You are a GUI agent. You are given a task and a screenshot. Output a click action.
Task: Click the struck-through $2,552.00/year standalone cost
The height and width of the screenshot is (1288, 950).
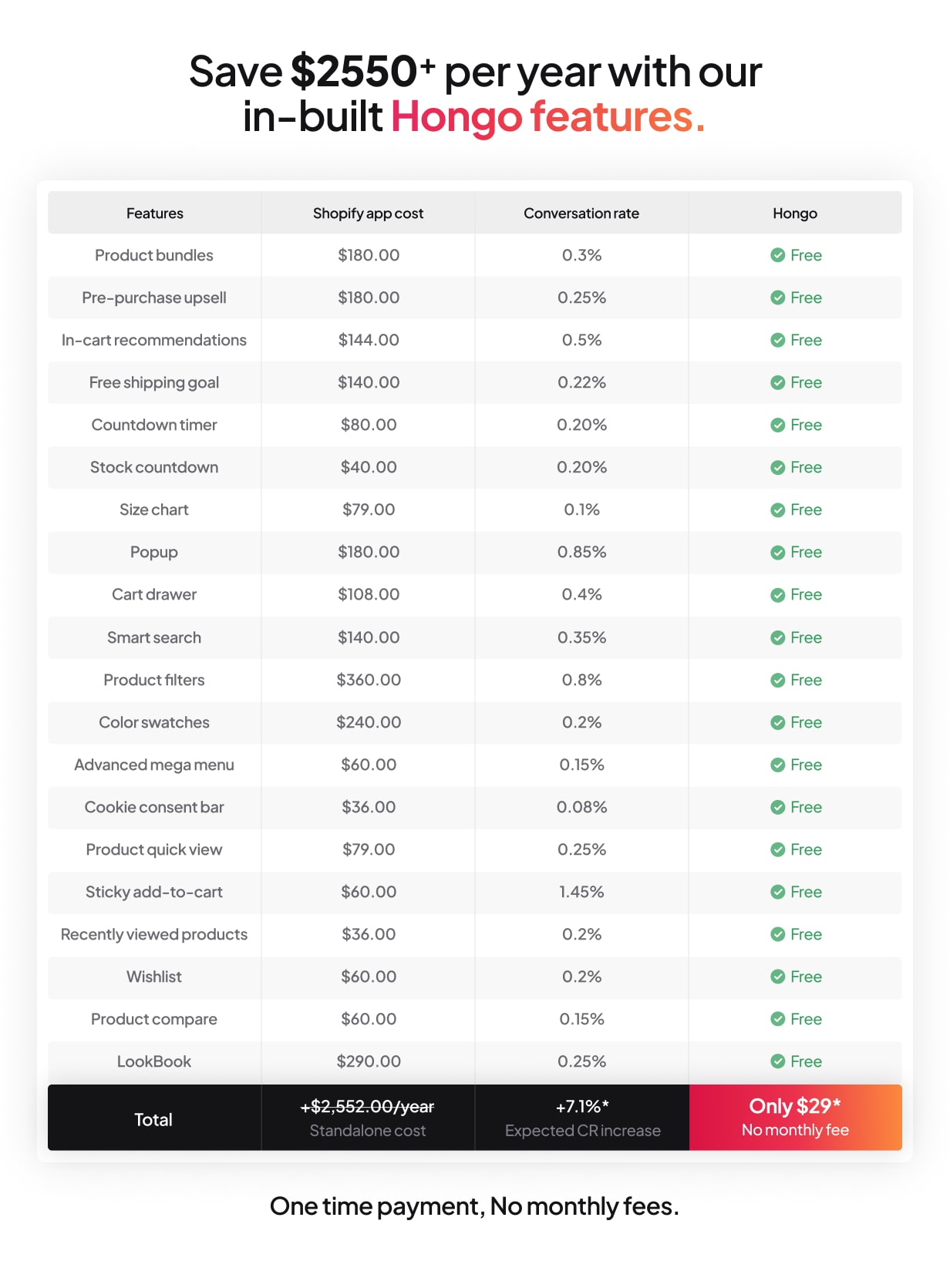coord(368,1107)
